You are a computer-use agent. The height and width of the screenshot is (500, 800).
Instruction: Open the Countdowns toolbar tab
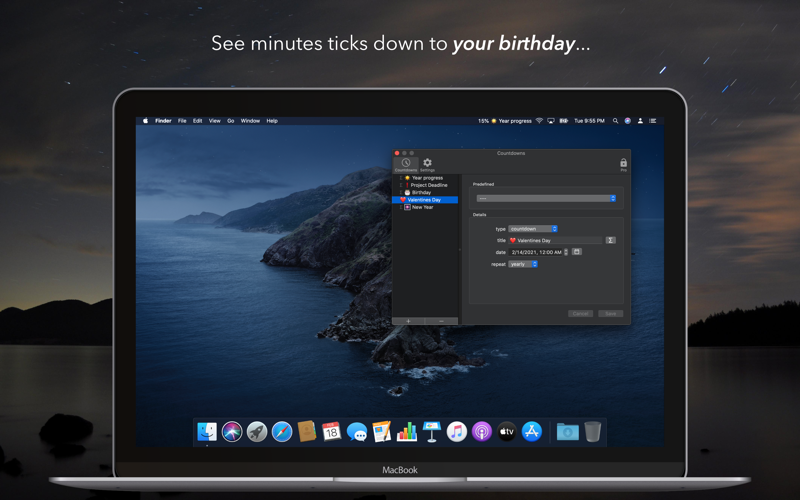406,164
